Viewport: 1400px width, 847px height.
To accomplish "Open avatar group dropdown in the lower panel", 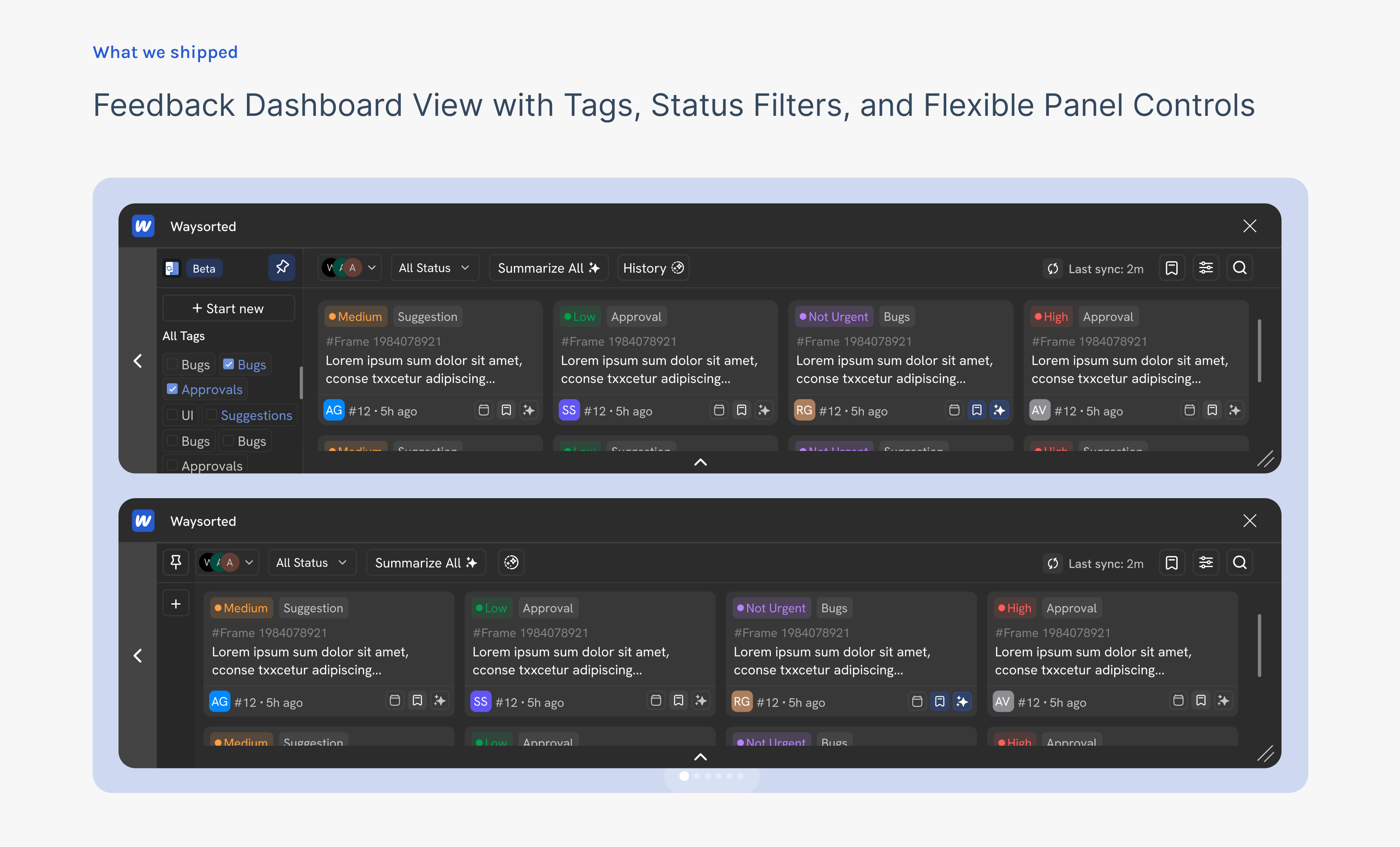I will (227, 563).
